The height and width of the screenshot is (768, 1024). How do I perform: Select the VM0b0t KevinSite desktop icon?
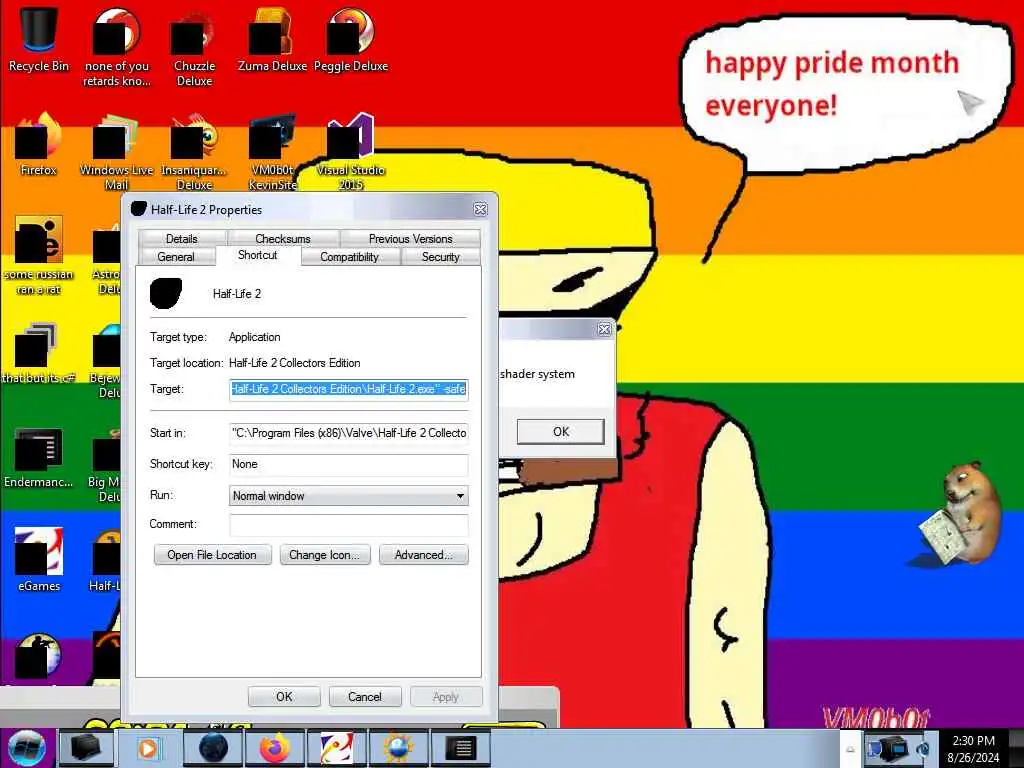tap(272, 152)
